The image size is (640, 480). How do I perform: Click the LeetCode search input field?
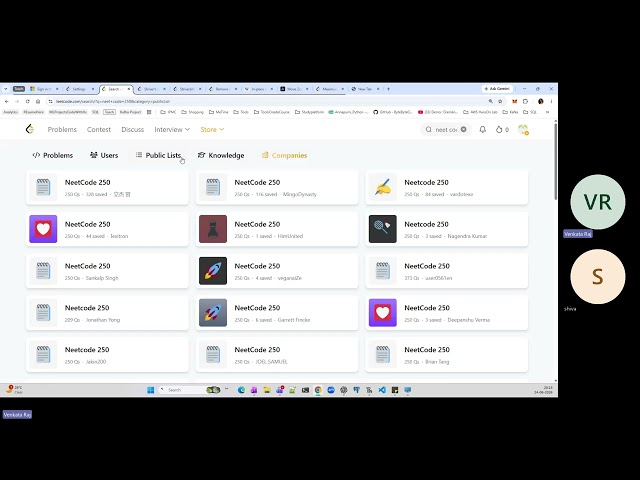point(446,129)
